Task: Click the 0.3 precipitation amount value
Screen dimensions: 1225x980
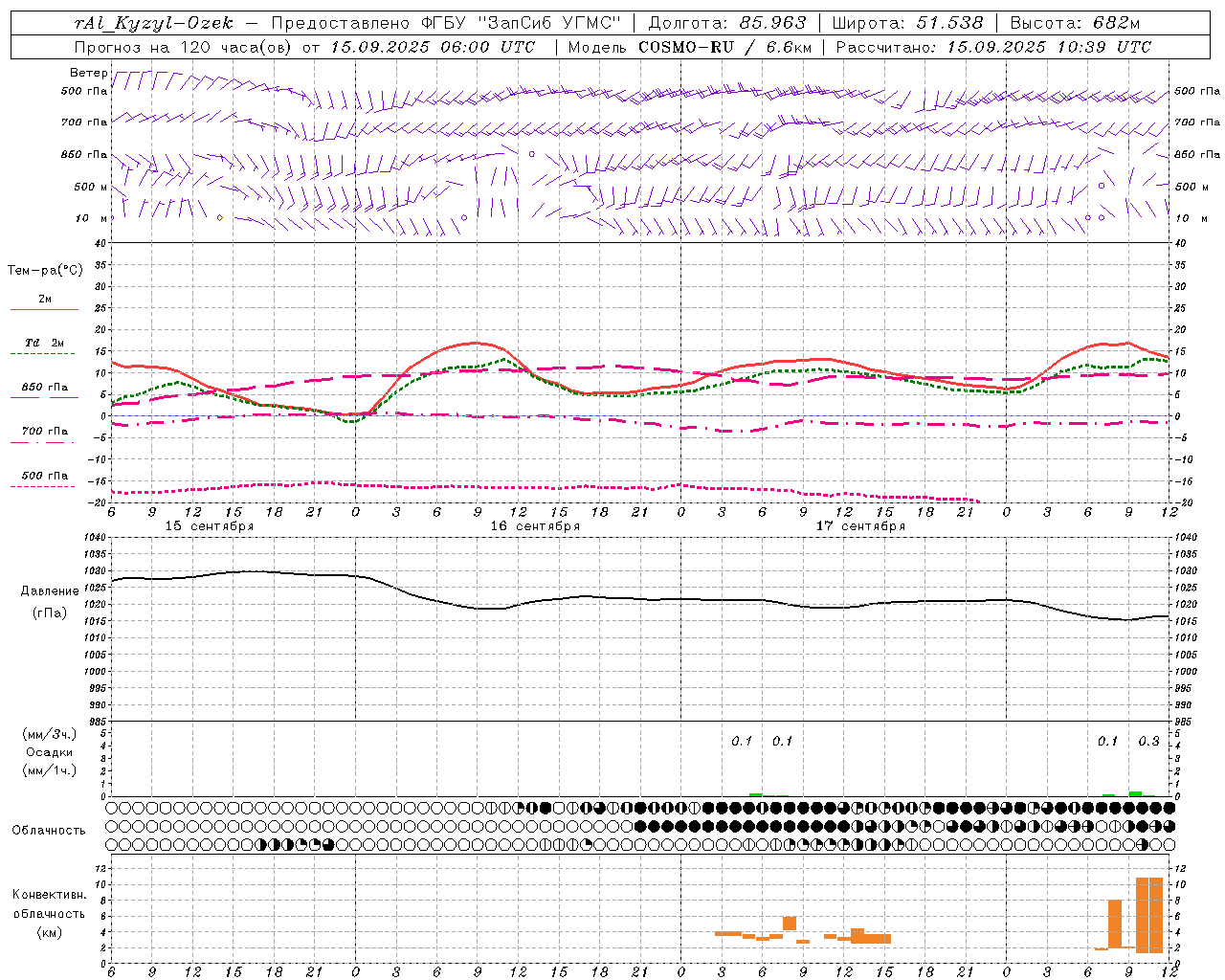Action: [x=1148, y=742]
